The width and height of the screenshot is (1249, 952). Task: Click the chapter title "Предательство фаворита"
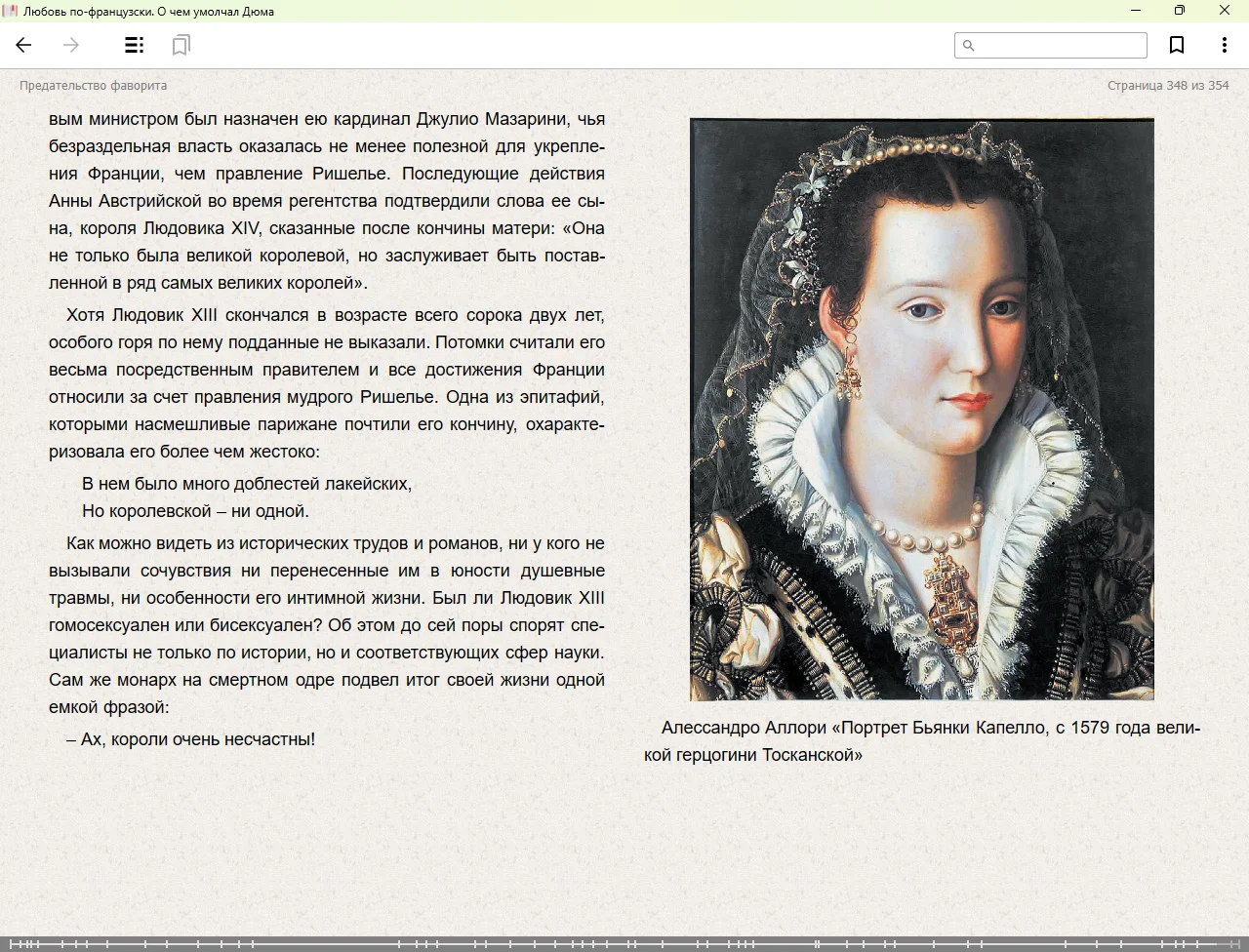[93, 86]
